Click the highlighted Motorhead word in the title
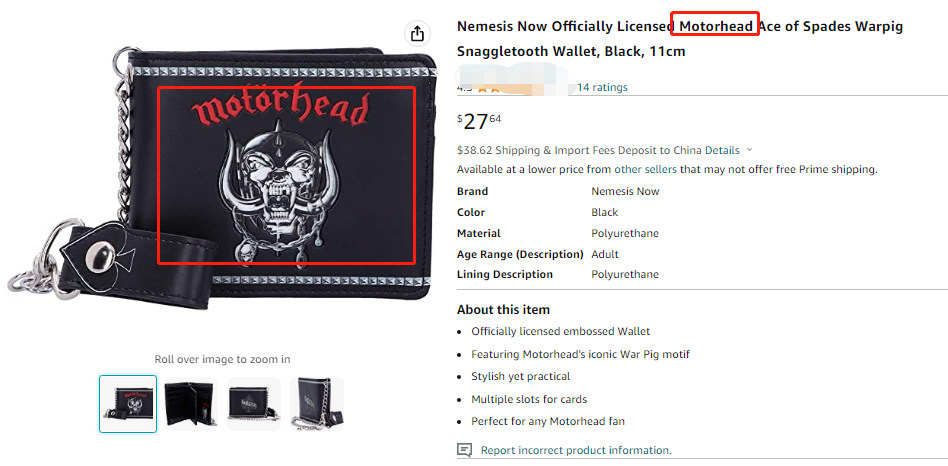 click(715, 26)
